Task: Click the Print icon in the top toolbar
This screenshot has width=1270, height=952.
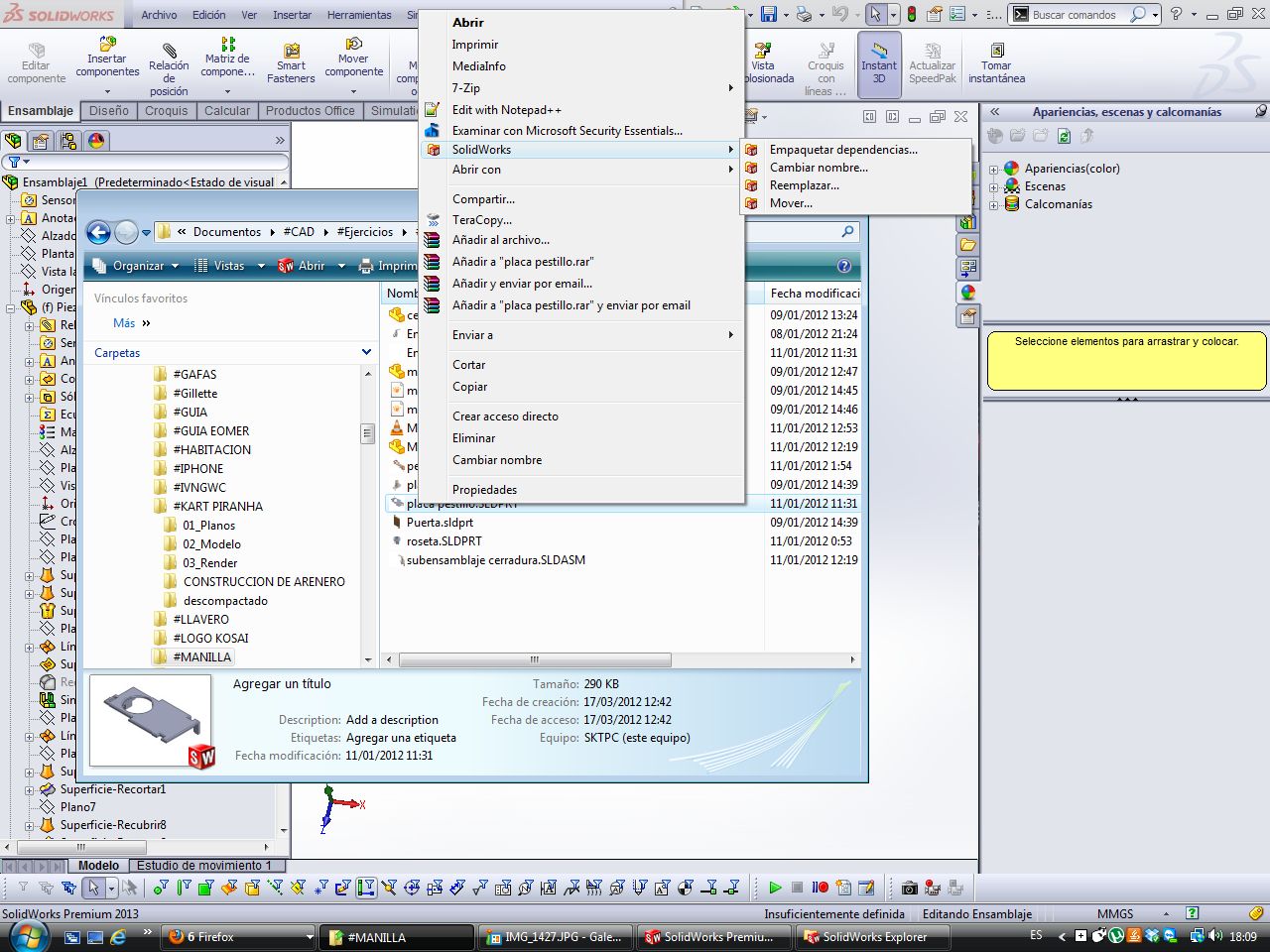Action: tap(805, 14)
